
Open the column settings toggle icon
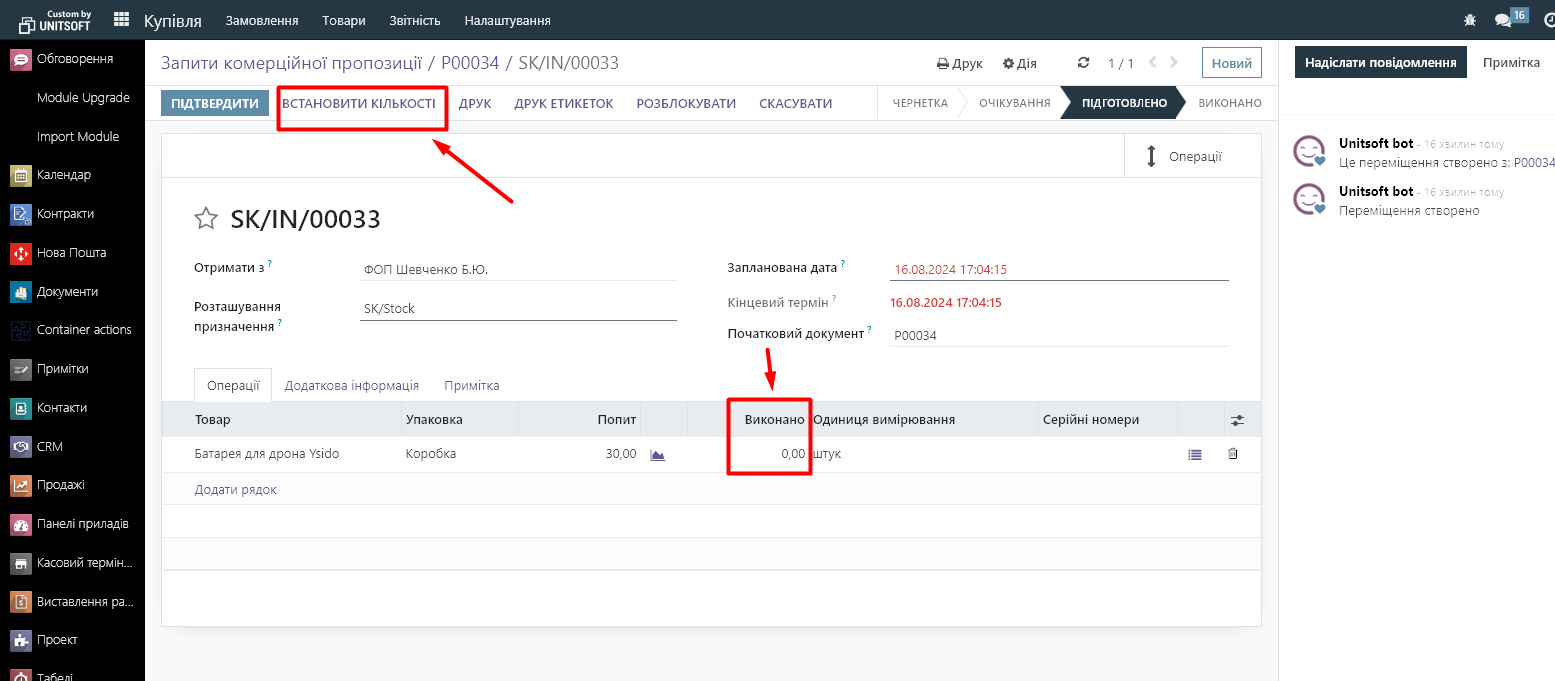click(1237, 420)
